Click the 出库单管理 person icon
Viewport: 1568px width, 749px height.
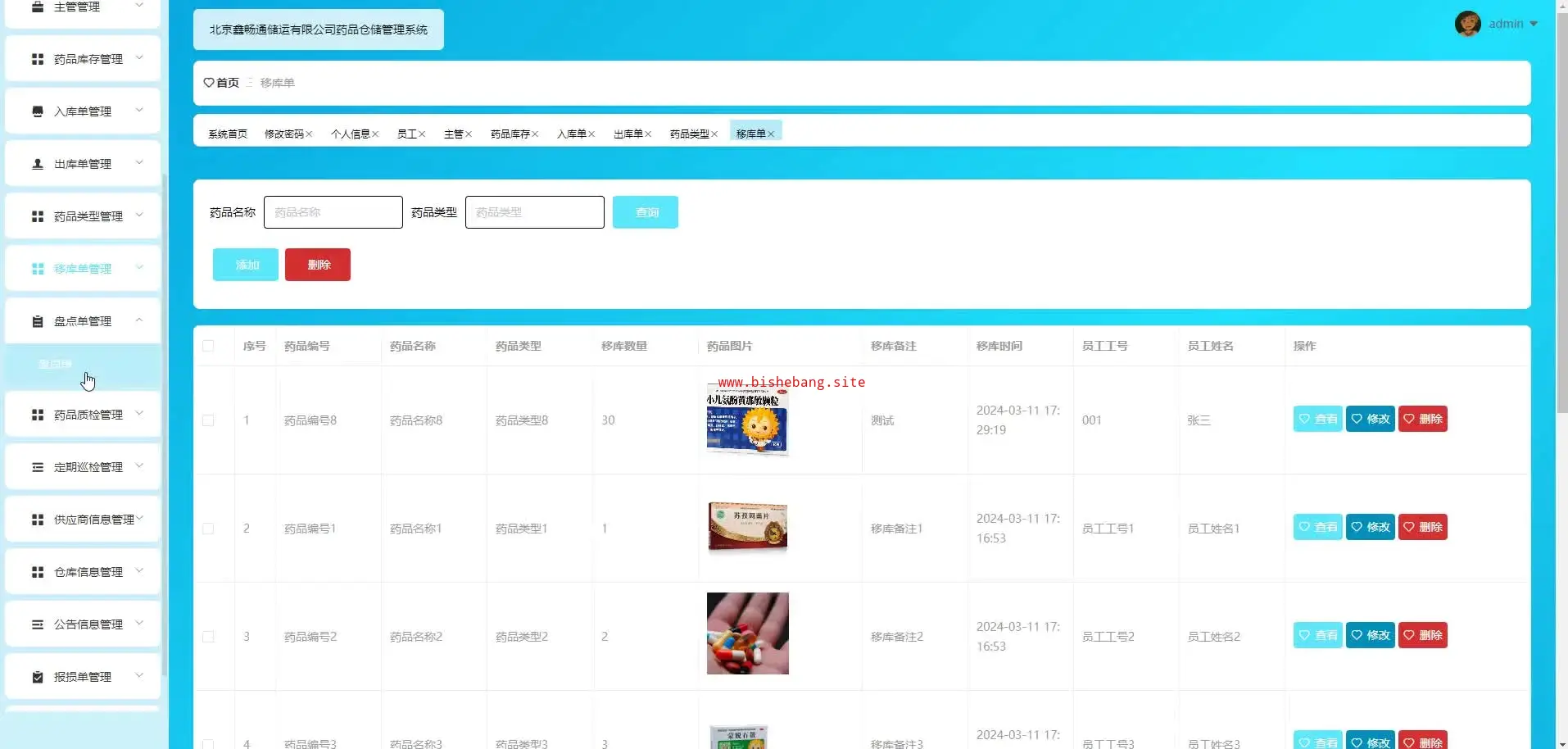point(38,164)
